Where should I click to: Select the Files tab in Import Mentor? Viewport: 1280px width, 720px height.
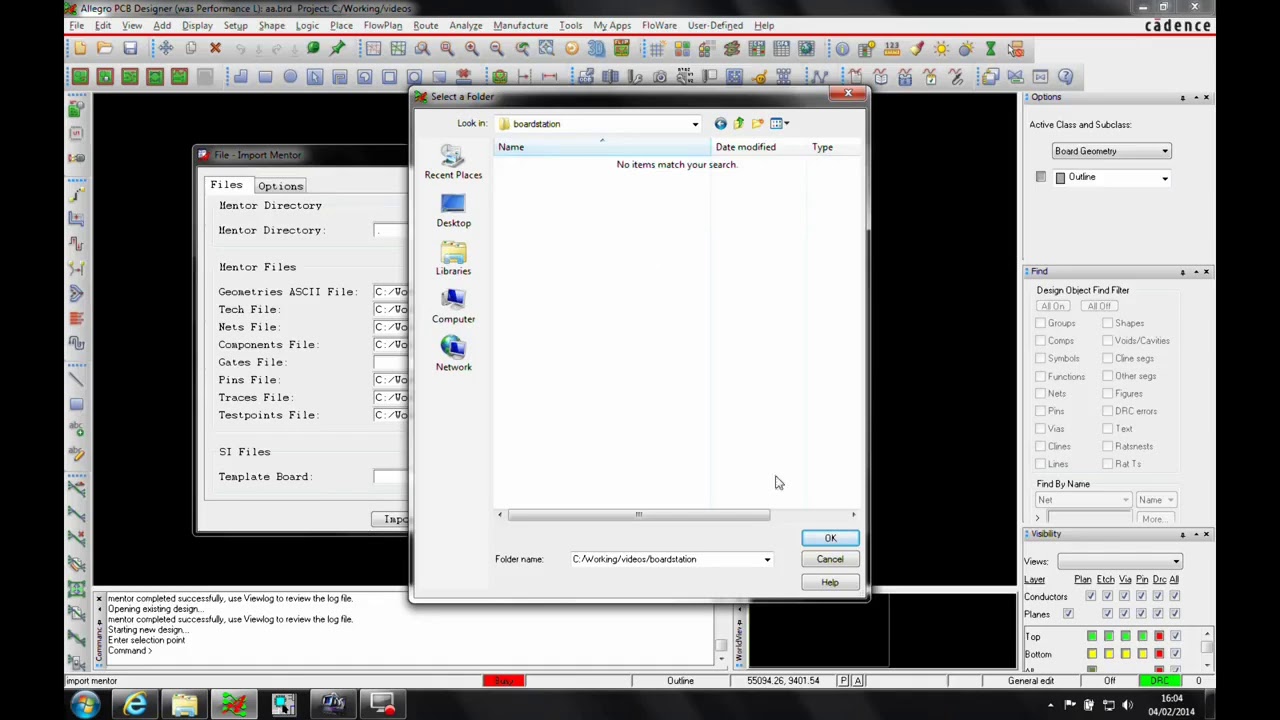(x=226, y=185)
